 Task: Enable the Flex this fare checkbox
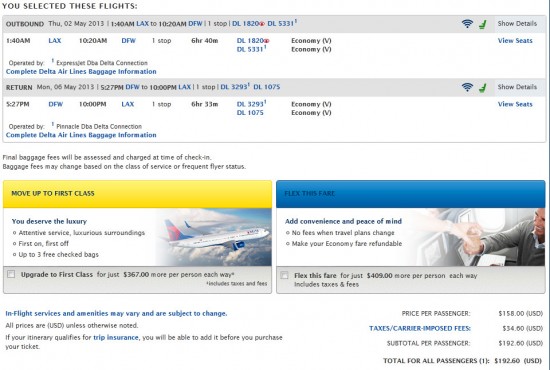coord(284,275)
